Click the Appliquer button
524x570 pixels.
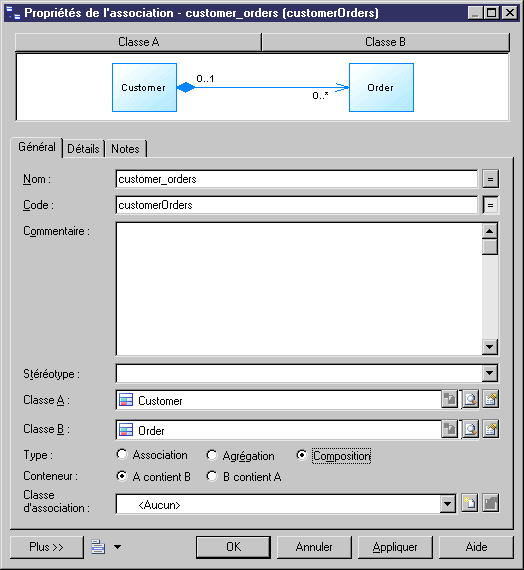point(395,547)
